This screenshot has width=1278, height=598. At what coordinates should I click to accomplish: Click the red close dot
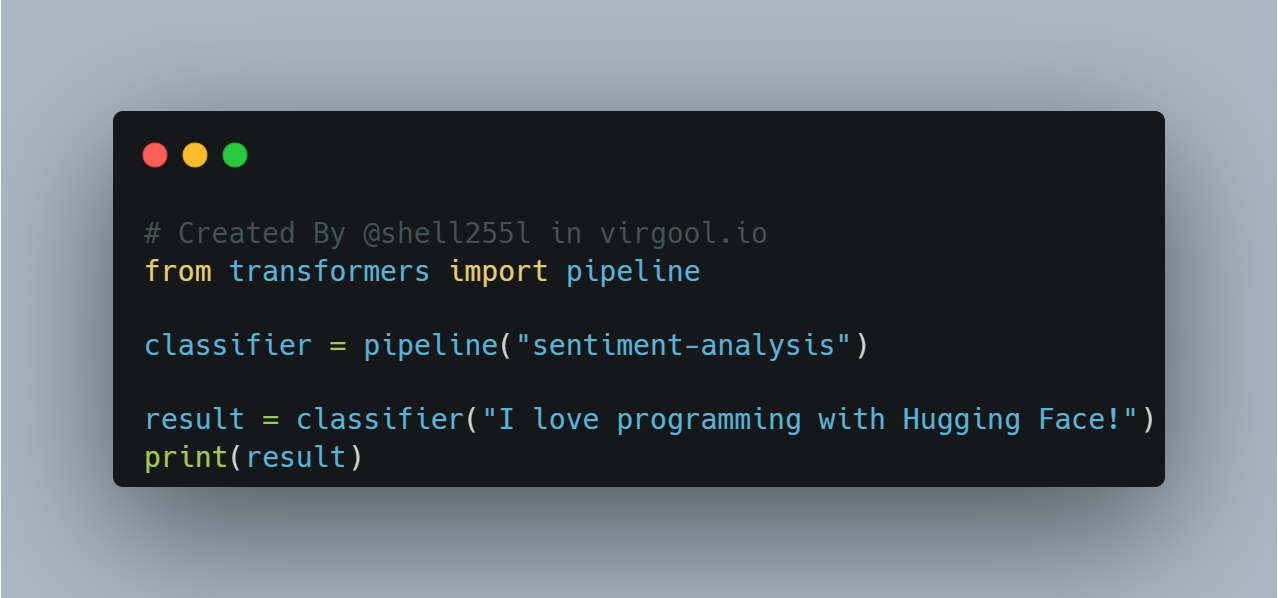tap(155, 155)
